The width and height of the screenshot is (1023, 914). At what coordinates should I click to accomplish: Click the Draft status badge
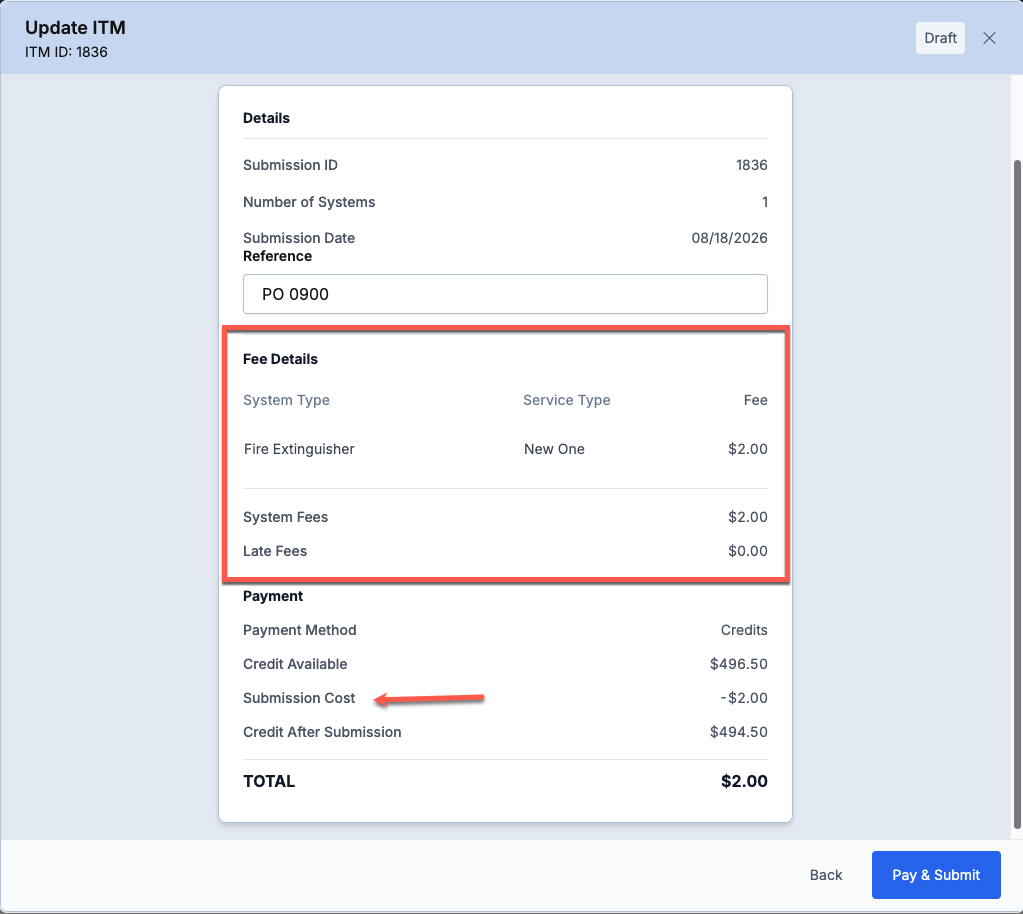point(940,38)
